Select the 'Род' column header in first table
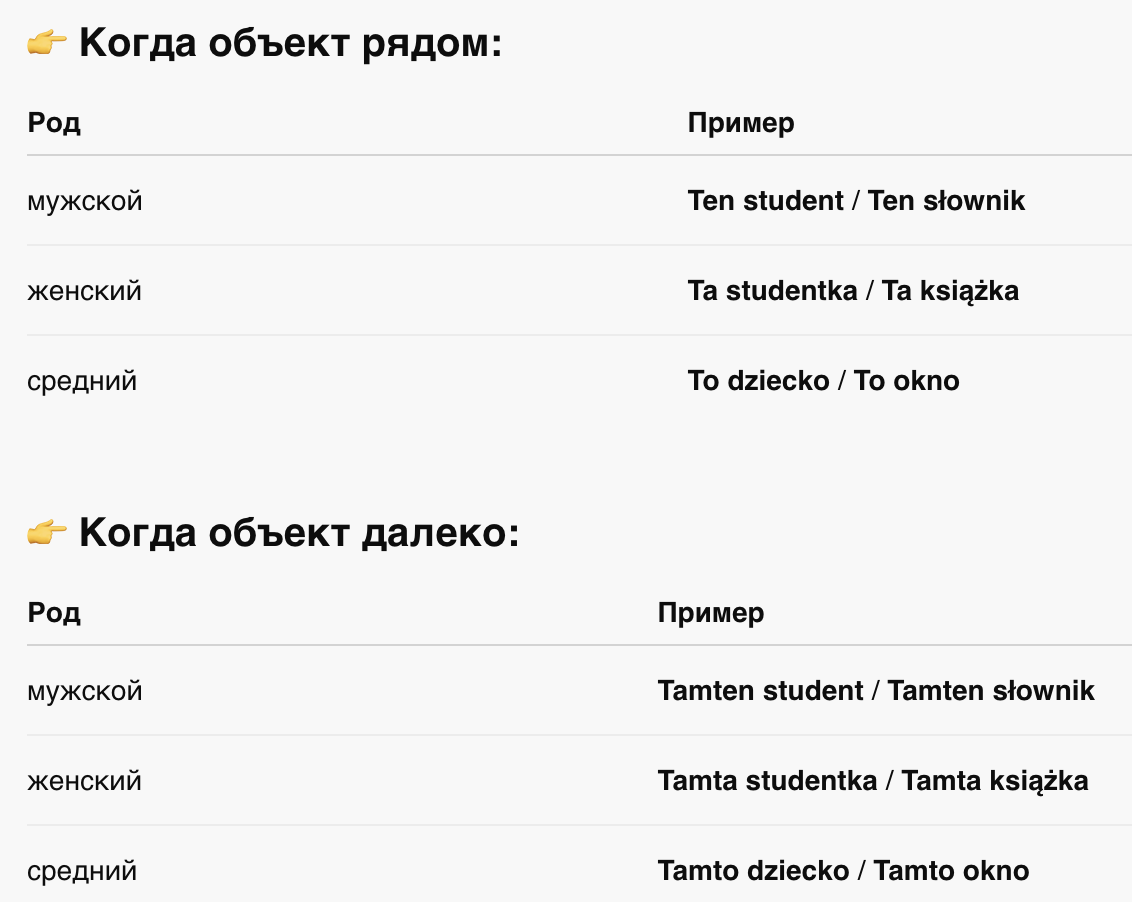 click(54, 123)
